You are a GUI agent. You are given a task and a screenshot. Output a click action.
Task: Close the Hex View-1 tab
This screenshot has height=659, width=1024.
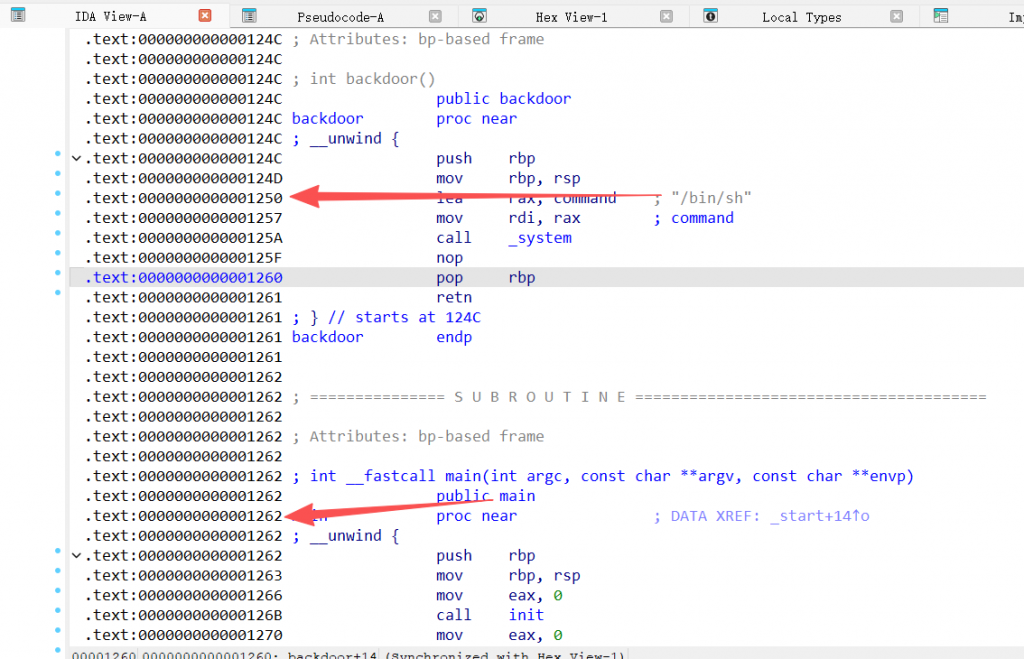666,16
